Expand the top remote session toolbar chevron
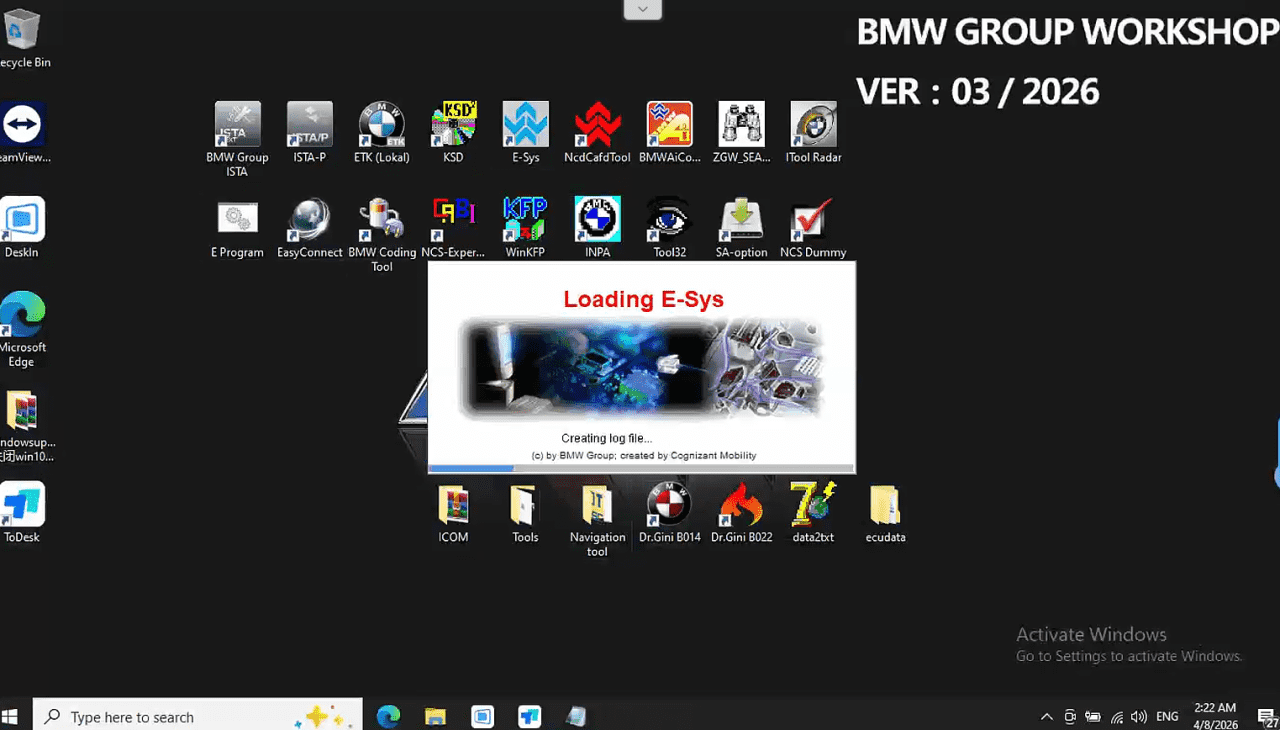The height and width of the screenshot is (730, 1280). tap(642, 9)
